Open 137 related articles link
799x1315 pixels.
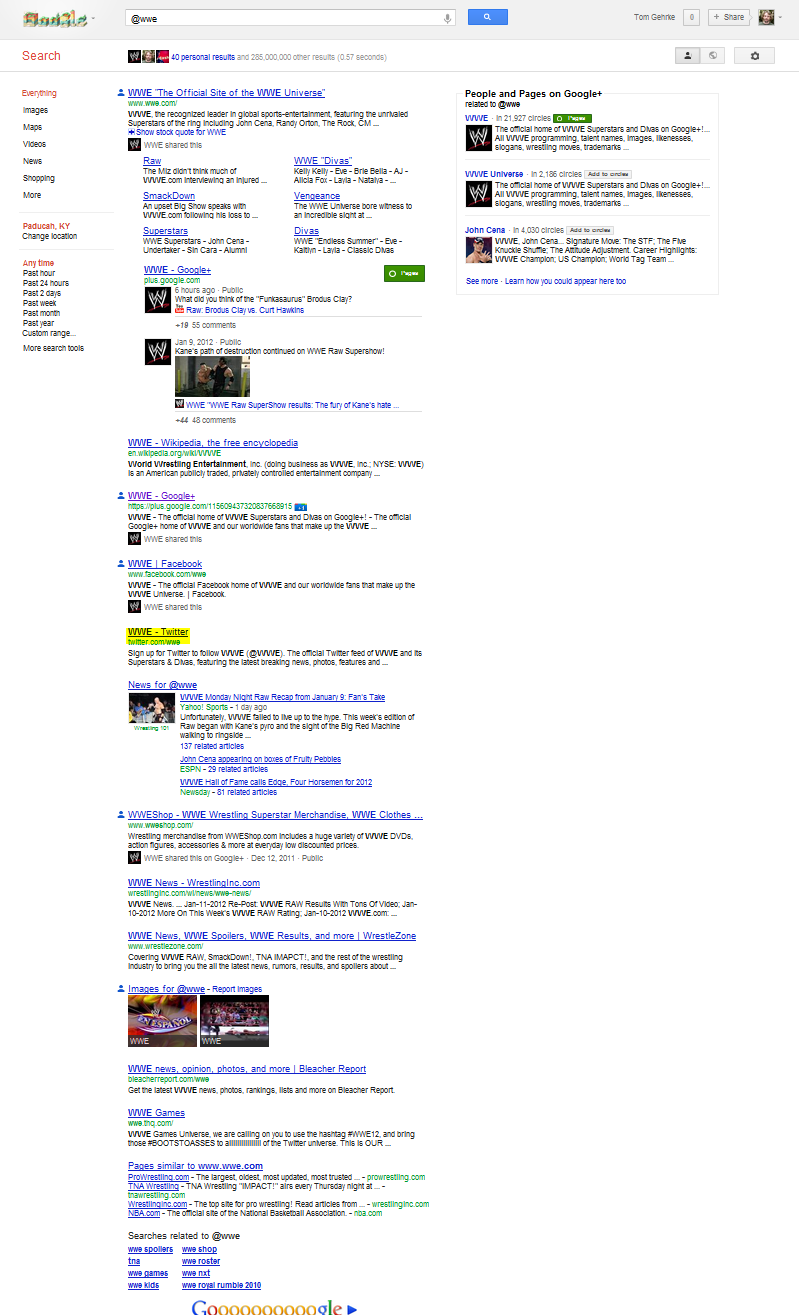point(212,747)
